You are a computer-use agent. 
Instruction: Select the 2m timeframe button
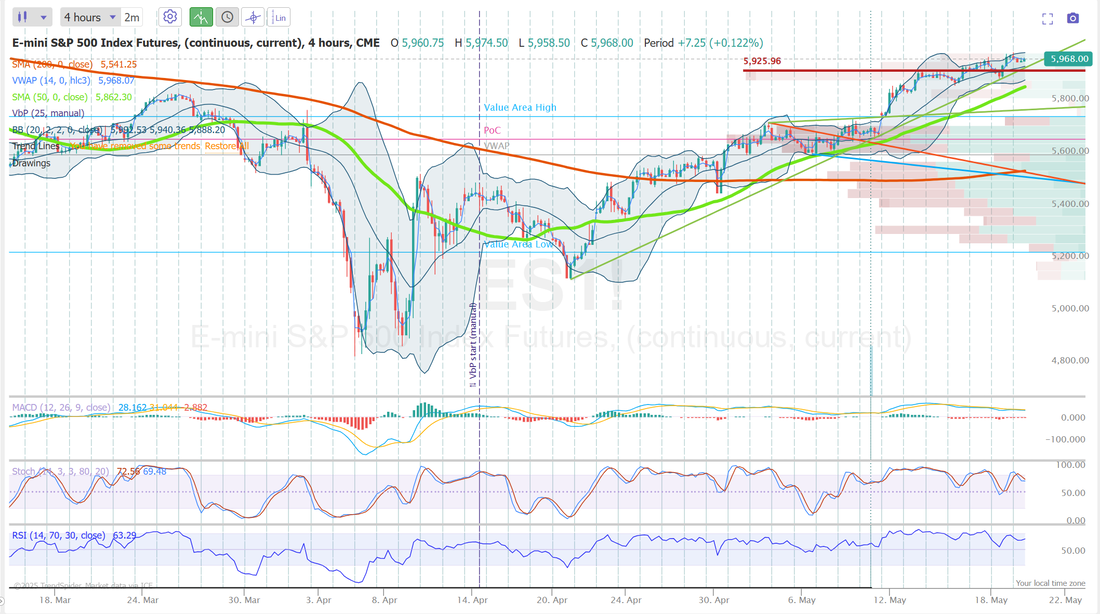point(132,18)
